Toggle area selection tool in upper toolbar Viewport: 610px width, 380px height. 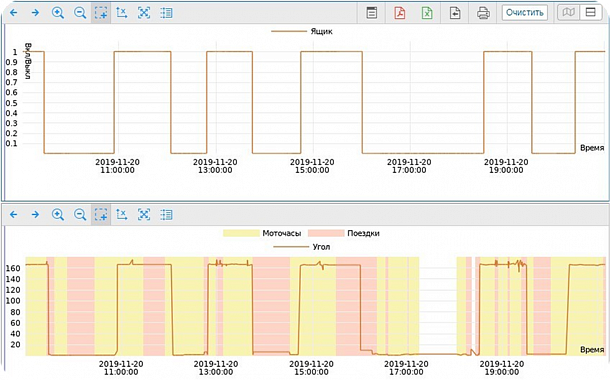pyautogui.click(x=101, y=13)
